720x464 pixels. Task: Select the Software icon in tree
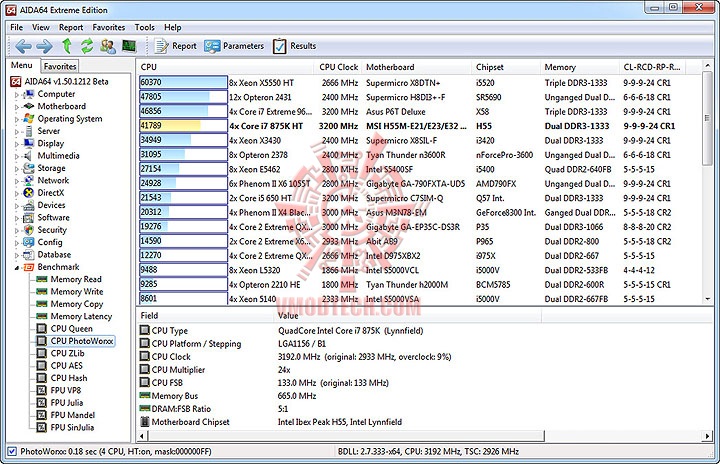[28, 218]
